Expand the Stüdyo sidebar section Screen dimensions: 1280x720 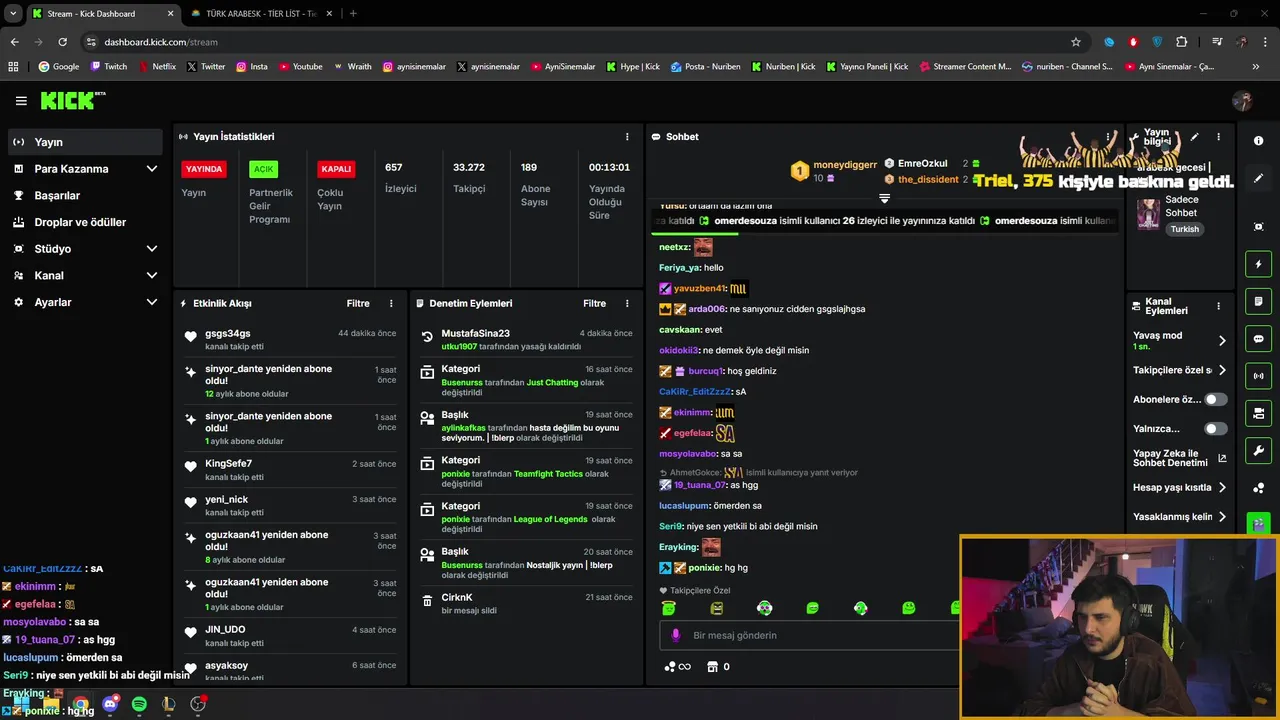click(152, 249)
